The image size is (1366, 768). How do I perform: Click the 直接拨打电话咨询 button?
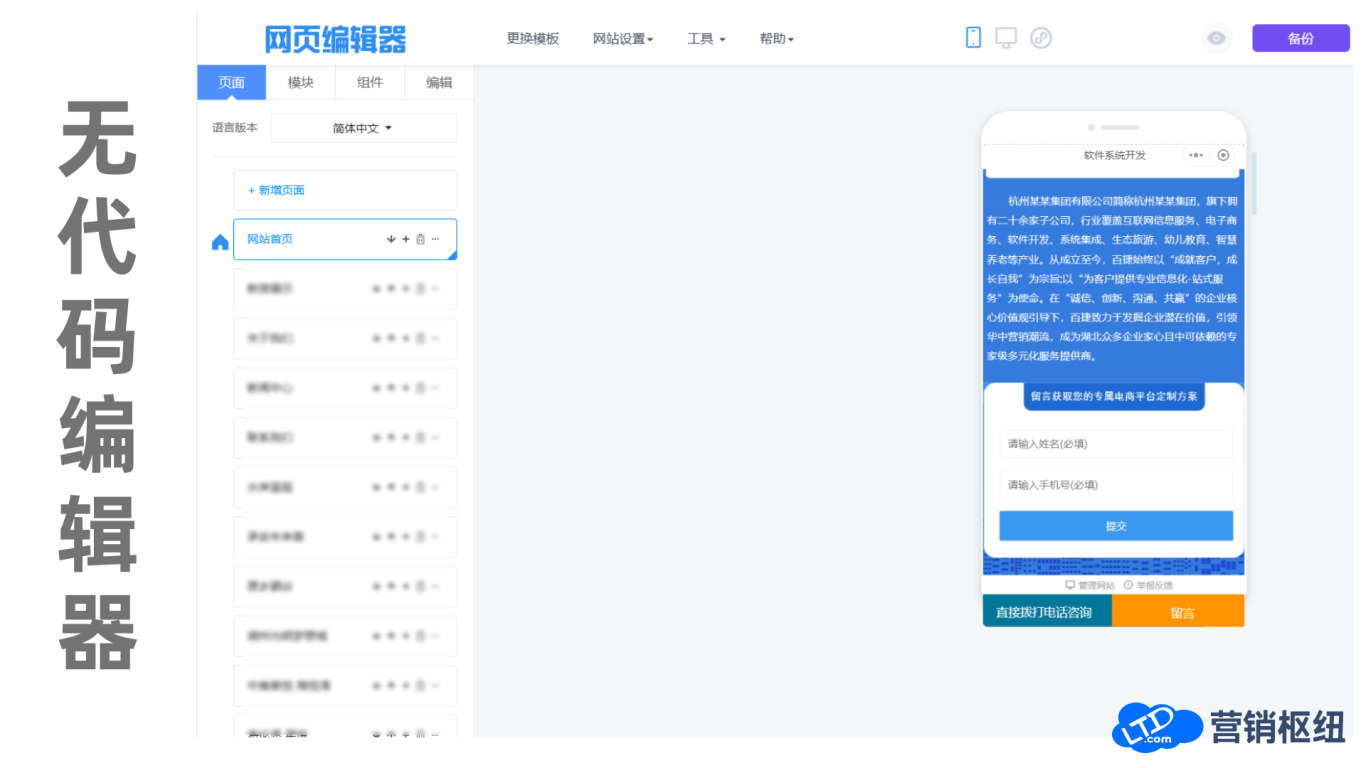point(1047,612)
